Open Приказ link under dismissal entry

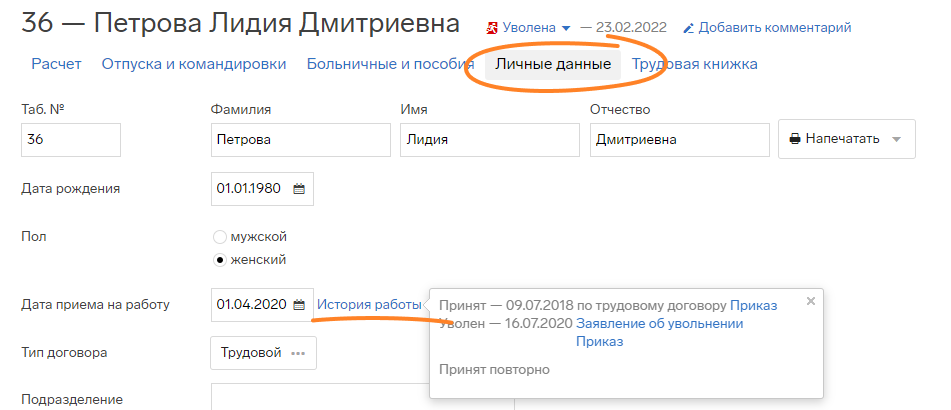(600, 341)
